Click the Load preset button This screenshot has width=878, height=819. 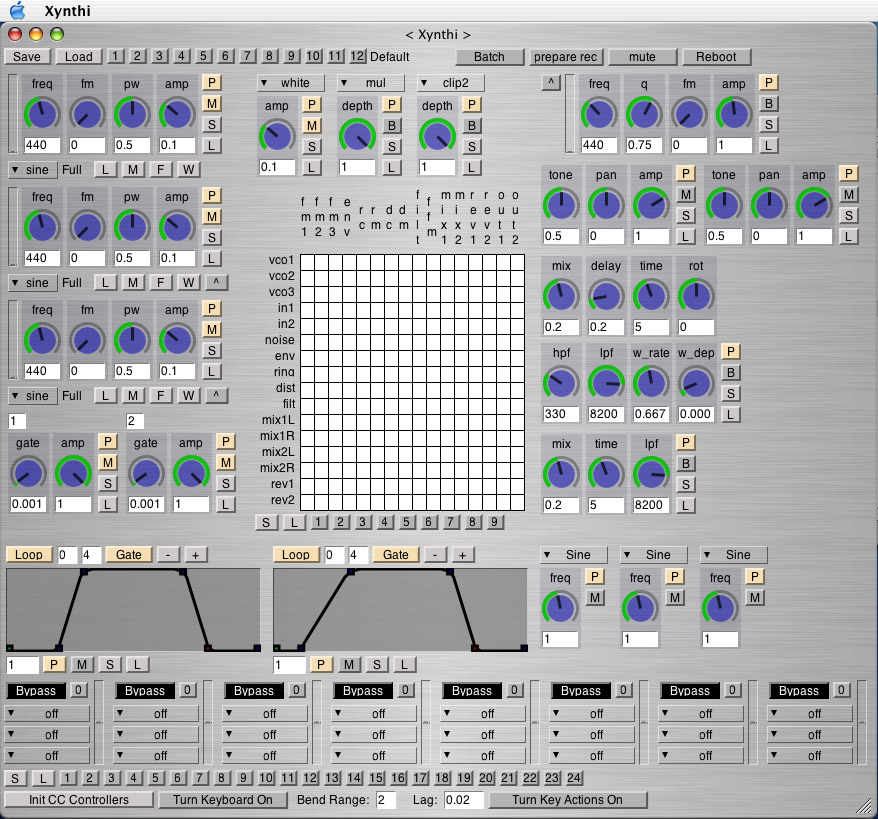click(78, 57)
